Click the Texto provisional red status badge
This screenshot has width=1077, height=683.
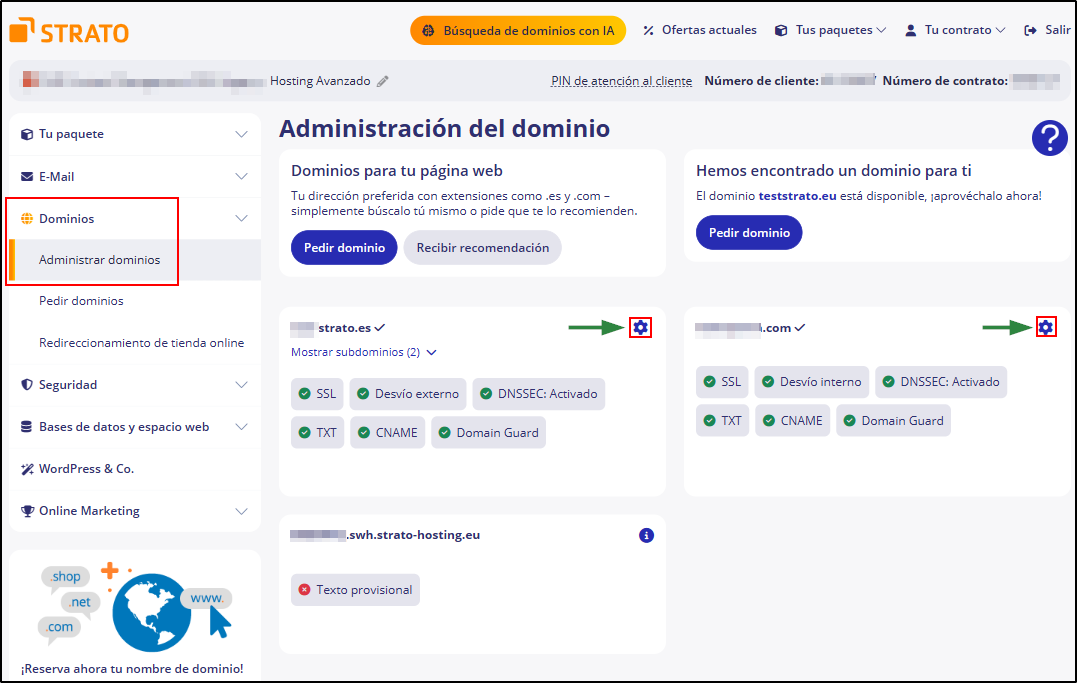355,589
